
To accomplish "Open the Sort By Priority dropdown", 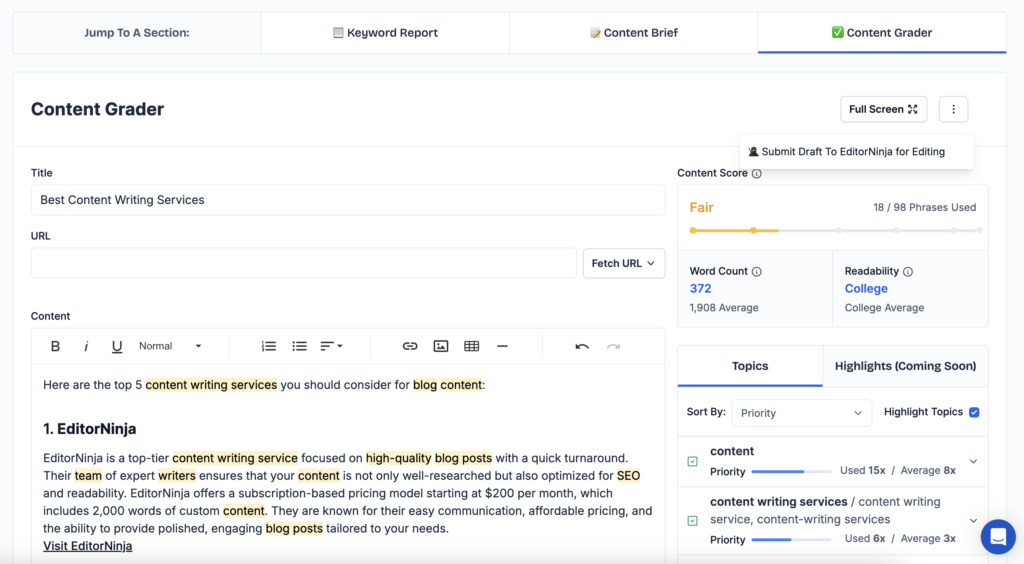I will pyautogui.click(x=801, y=413).
